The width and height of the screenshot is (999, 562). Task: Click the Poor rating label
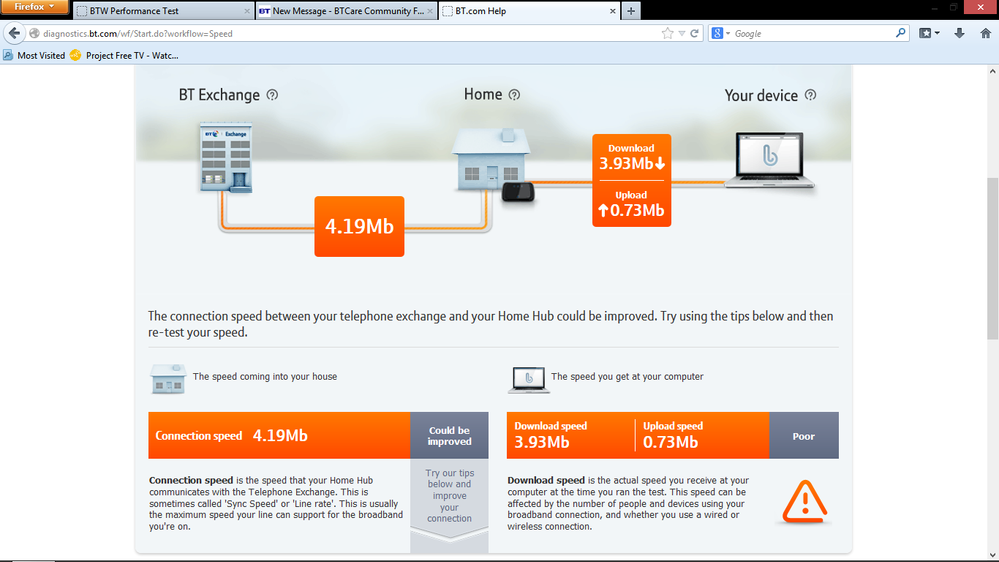(x=803, y=436)
